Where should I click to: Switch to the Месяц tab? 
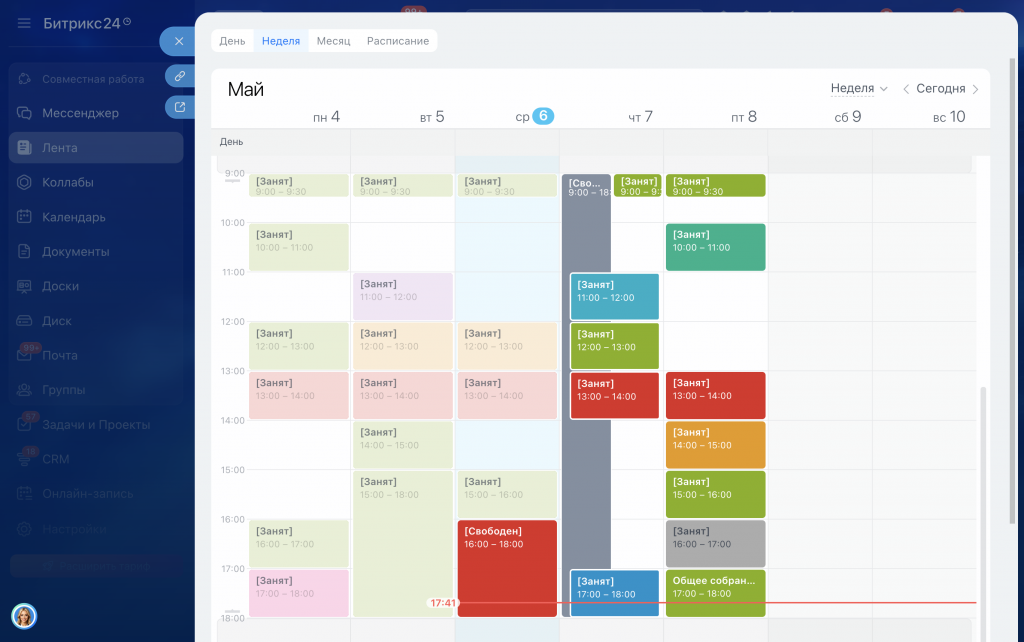tap(333, 40)
